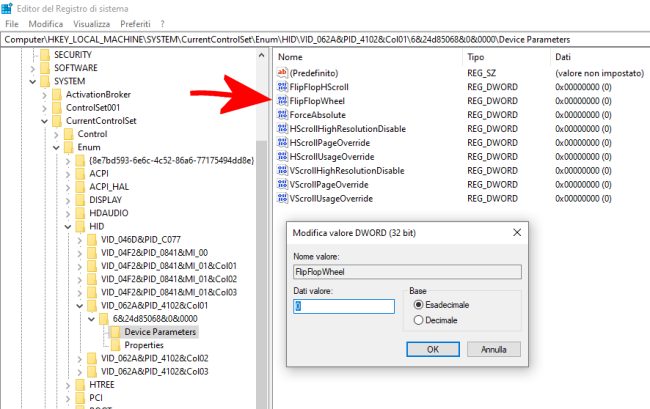The width and height of the screenshot is (650, 409).
Task: Click the HScrollUsageOverride DWORD icon
Action: pyautogui.click(x=282, y=157)
